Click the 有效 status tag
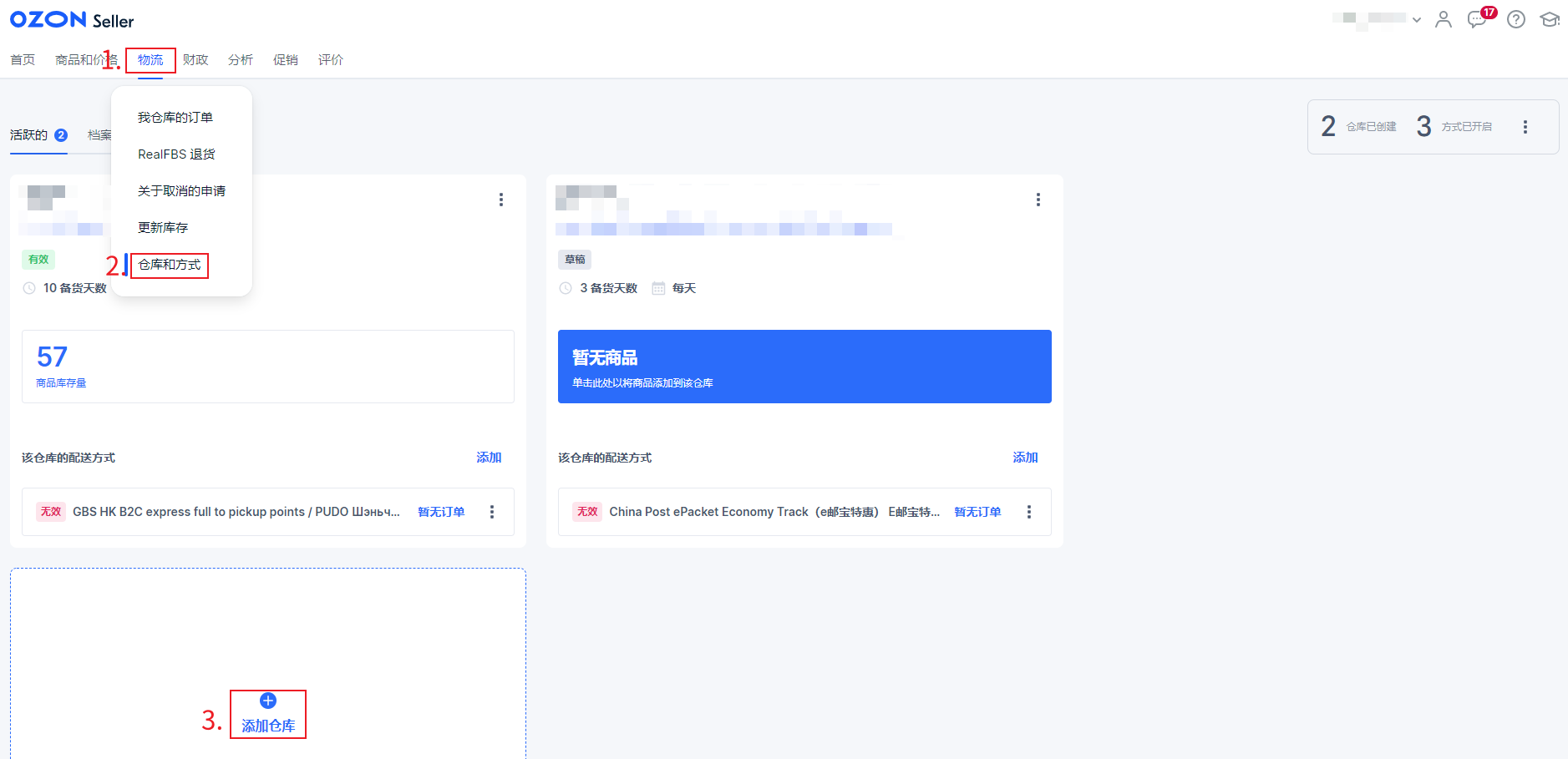Viewport: 1568px width, 759px height. [38, 260]
